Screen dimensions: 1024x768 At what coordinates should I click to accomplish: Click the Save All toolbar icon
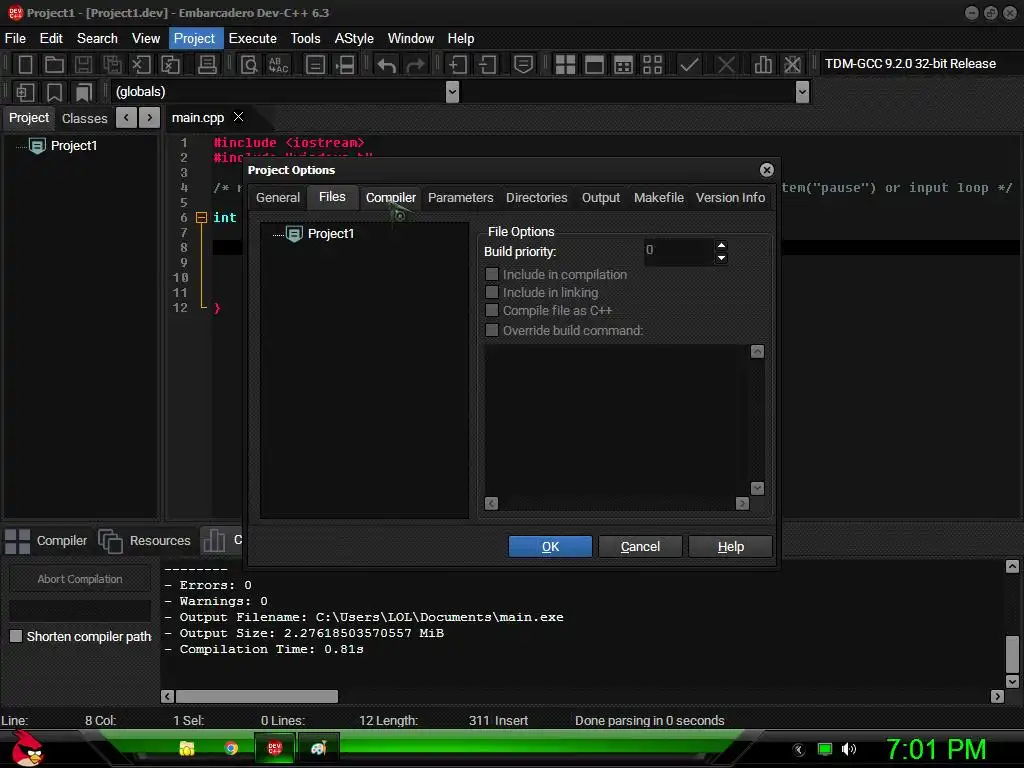point(112,64)
